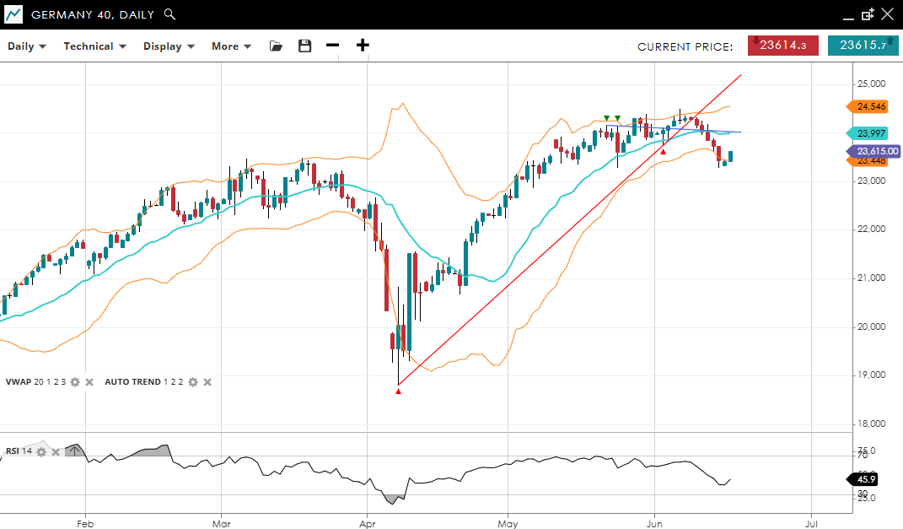Open AUTO TREND settings gear
Image resolution: width=903 pixels, height=529 pixels.
click(x=193, y=382)
